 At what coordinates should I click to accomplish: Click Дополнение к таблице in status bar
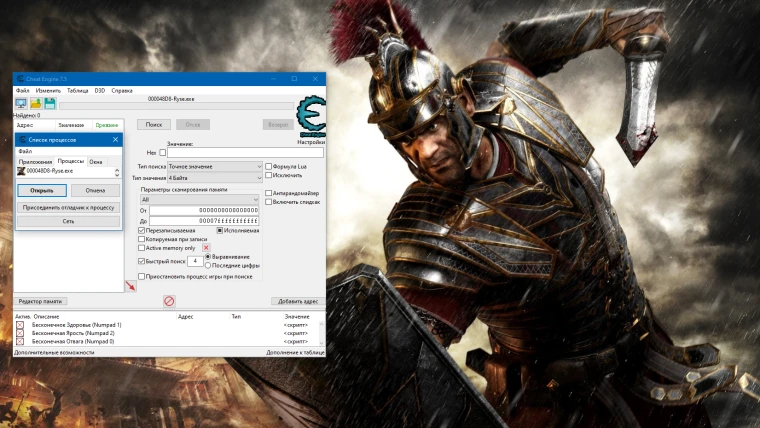click(295, 353)
